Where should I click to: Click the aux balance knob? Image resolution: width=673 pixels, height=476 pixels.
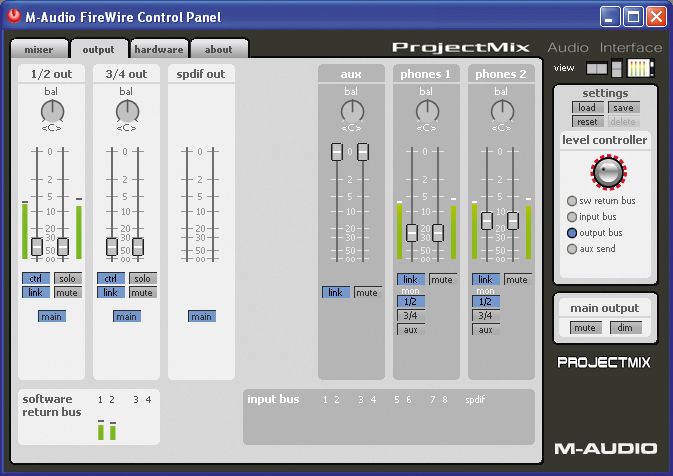(352, 111)
